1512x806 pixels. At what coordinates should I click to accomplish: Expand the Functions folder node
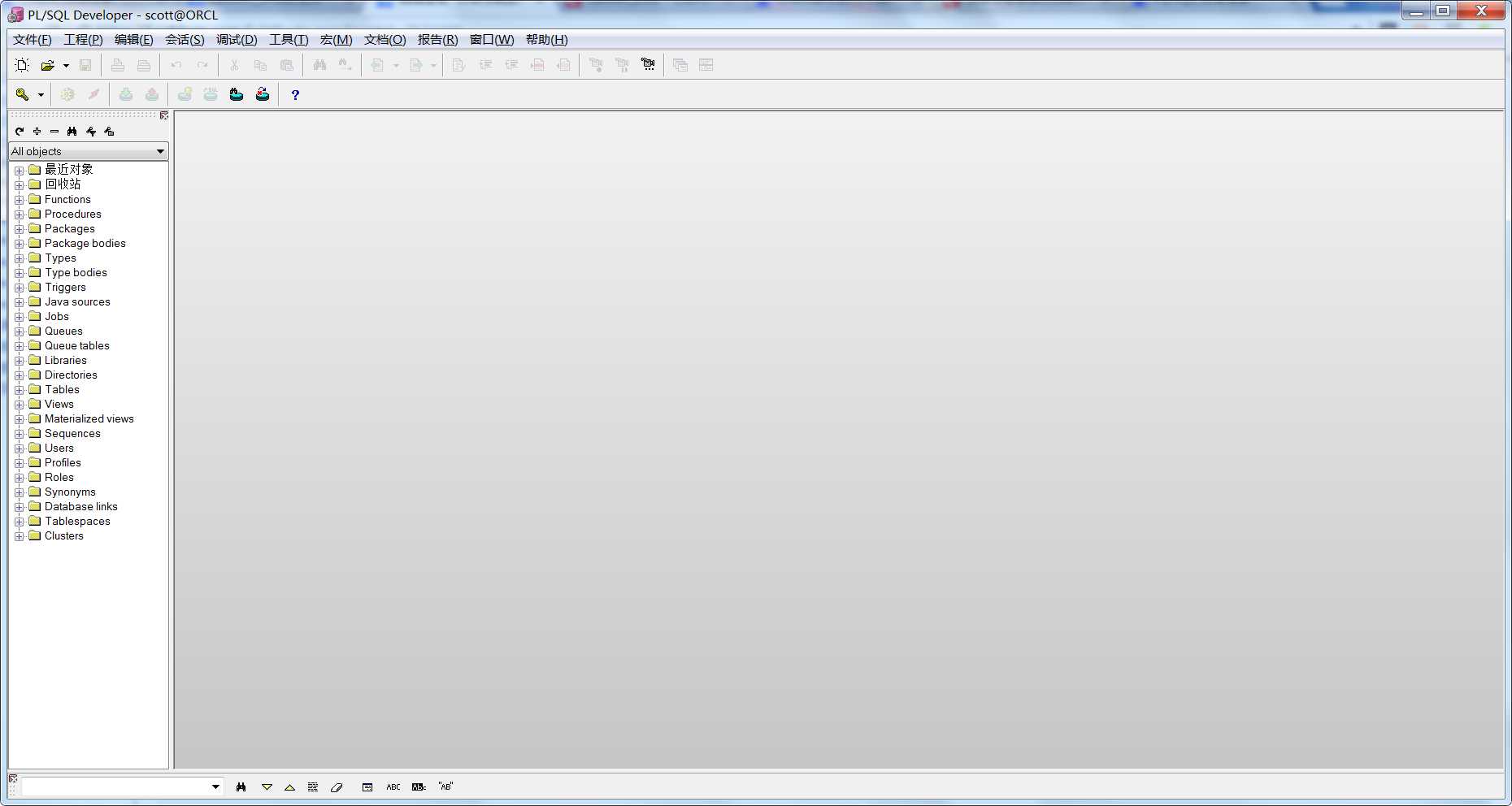pos(19,200)
